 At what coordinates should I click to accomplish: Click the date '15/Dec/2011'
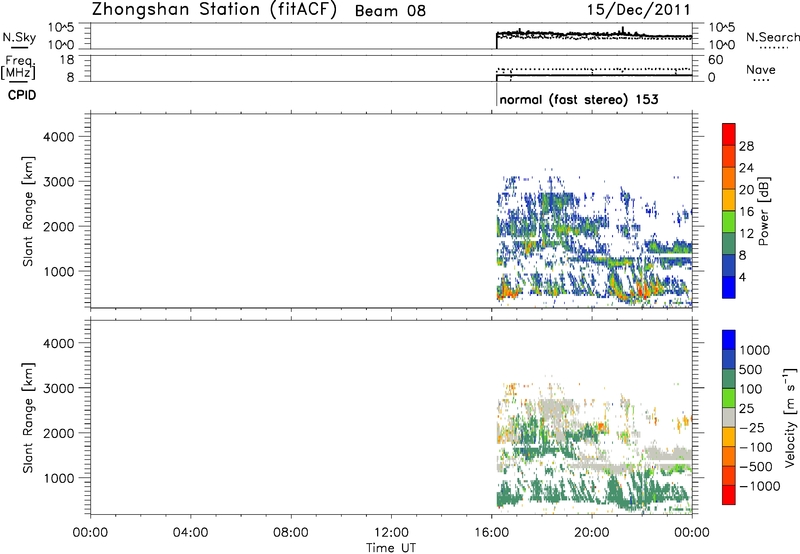(x=638, y=10)
